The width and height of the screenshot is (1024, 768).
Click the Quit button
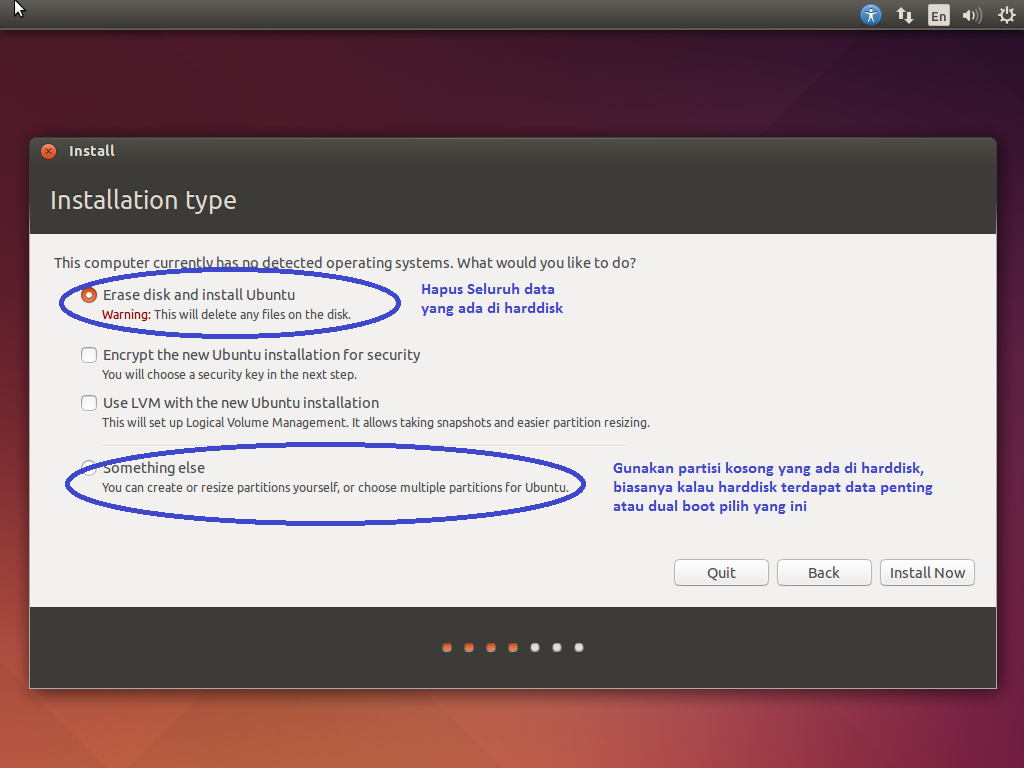tap(721, 572)
